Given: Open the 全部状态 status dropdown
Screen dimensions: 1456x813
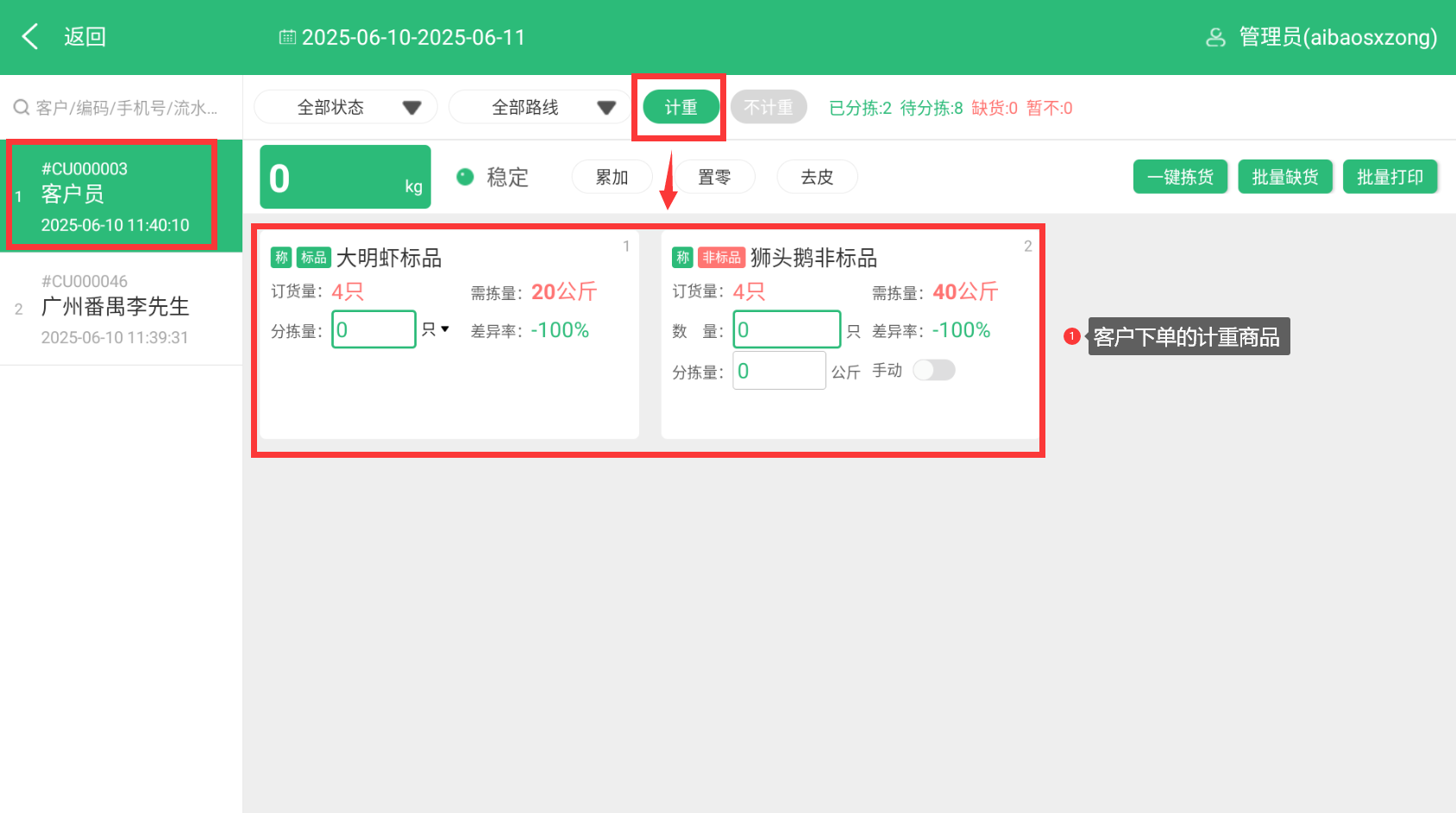Looking at the screenshot, I should pyautogui.click(x=345, y=108).
